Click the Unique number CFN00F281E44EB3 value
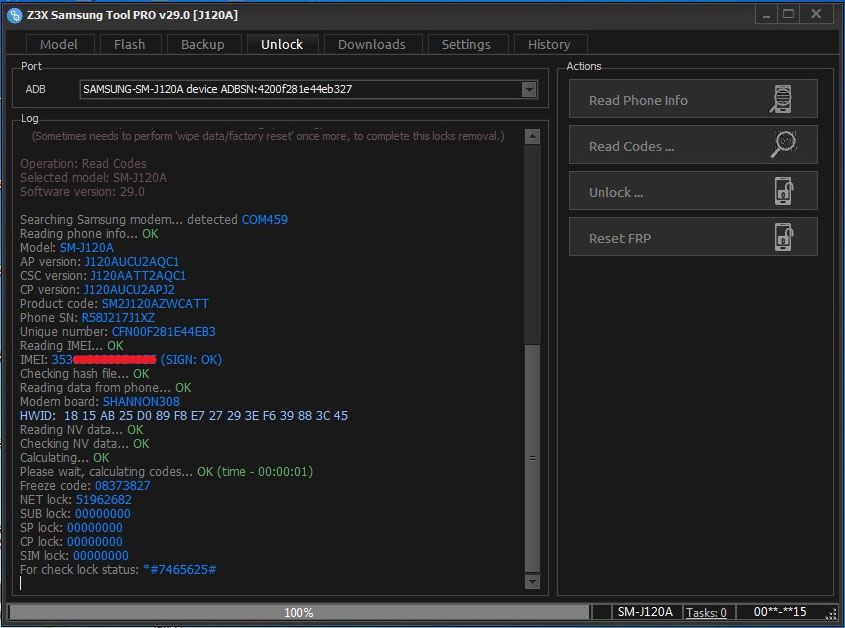The width and height of the screenshot is (845, 628). (x=164, y=332)
